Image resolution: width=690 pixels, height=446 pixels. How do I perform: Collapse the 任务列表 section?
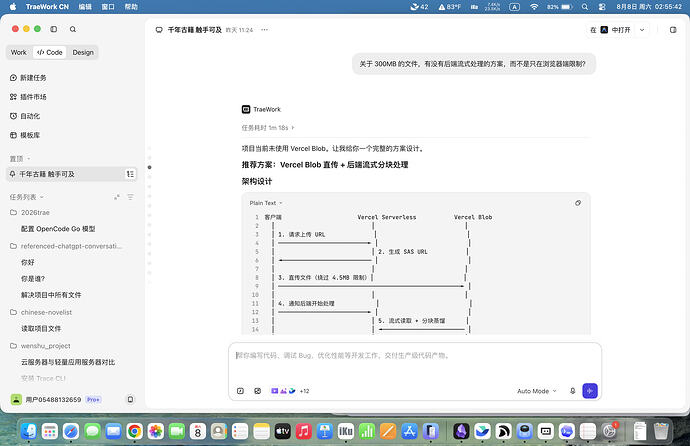(26, 197)
